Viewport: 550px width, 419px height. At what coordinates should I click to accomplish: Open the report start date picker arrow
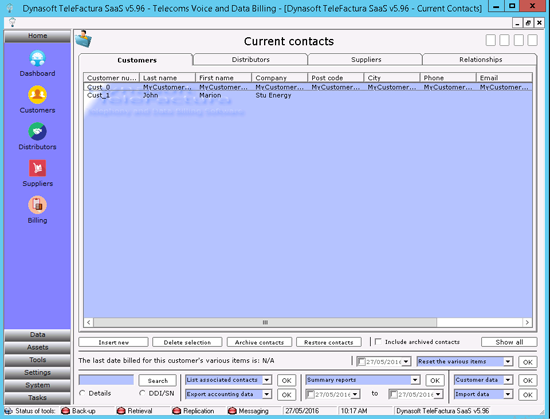[x=355, y=394]
